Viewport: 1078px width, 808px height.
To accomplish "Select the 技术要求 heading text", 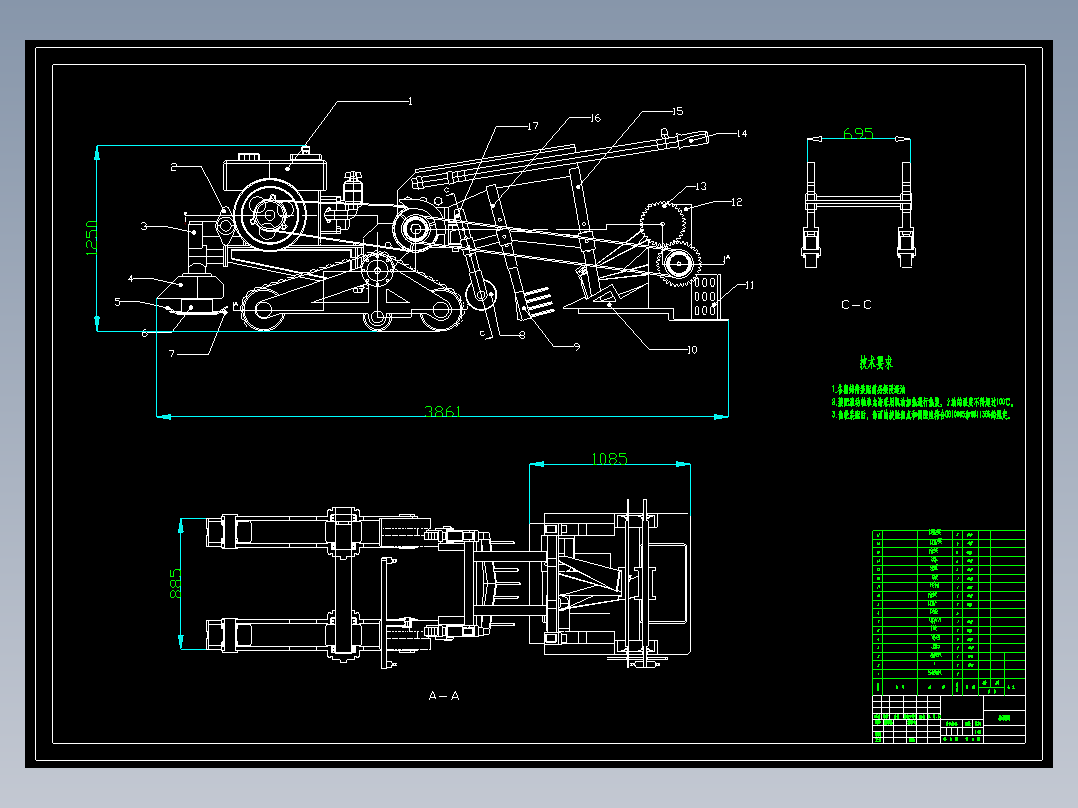I will click(876, 362).
